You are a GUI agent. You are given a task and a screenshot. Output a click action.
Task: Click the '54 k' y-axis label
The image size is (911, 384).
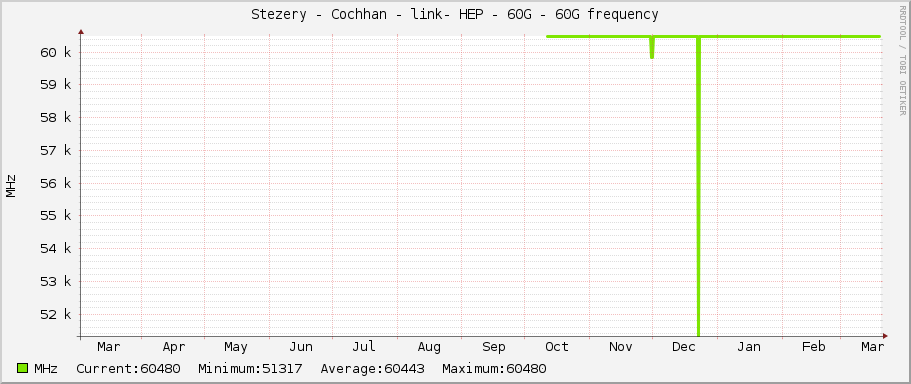(x=57, y=249)
